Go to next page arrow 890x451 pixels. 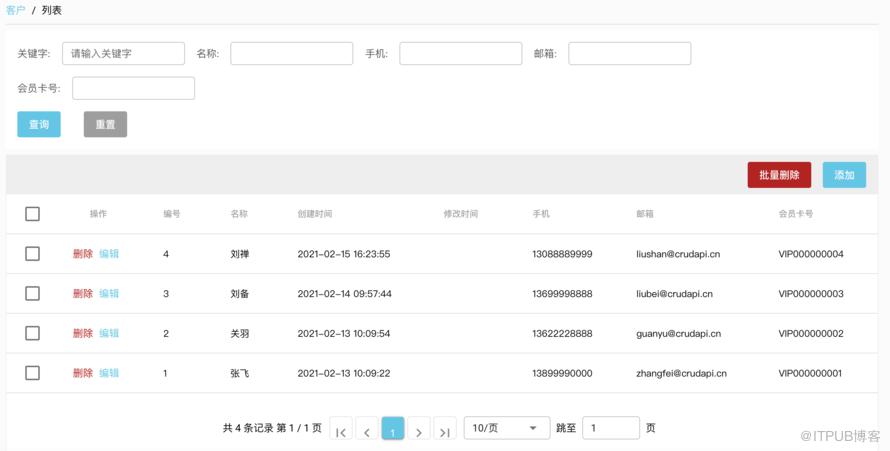(x=419, y=429)
